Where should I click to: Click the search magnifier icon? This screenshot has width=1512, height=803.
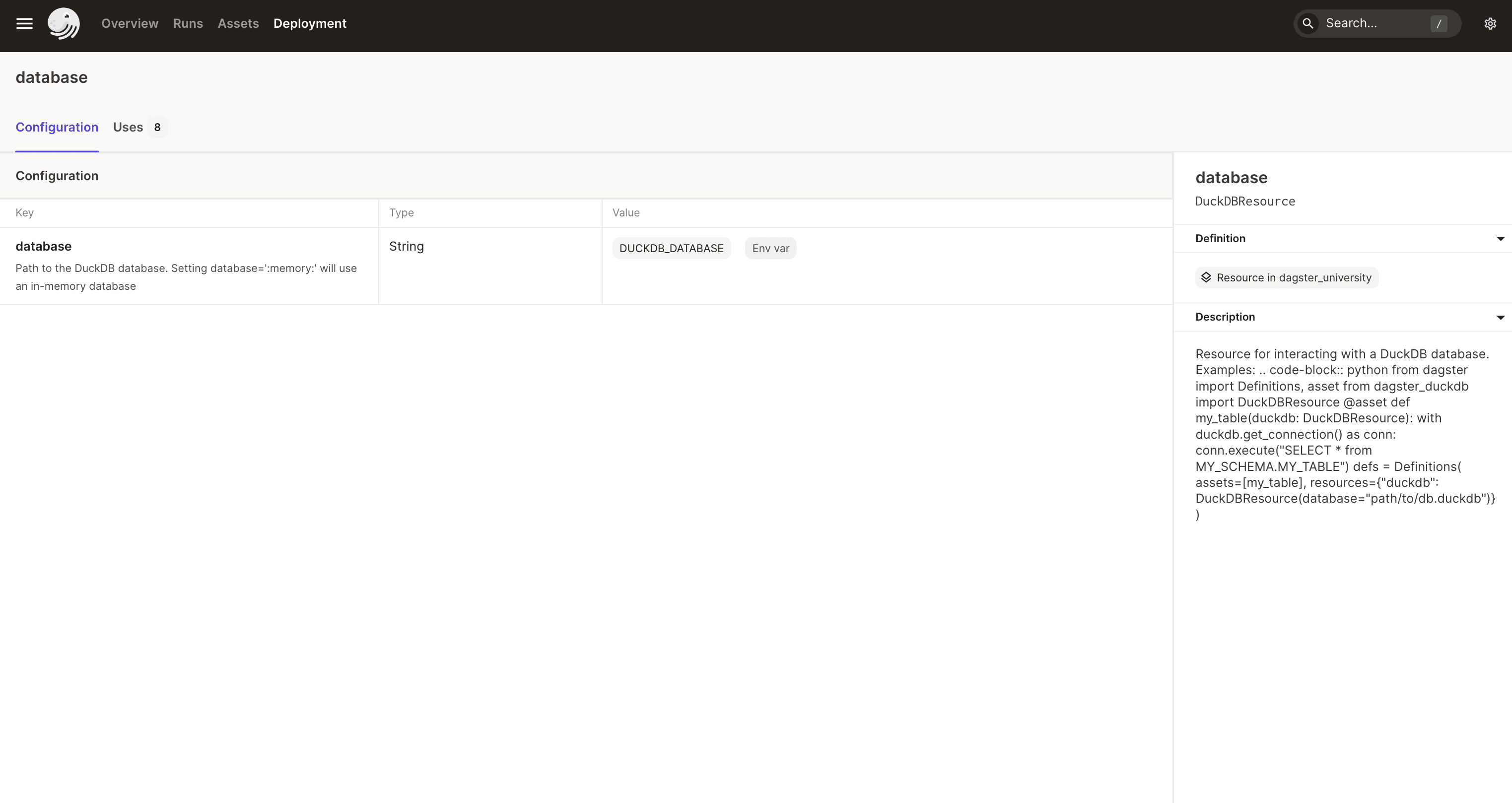[1308, 23]
